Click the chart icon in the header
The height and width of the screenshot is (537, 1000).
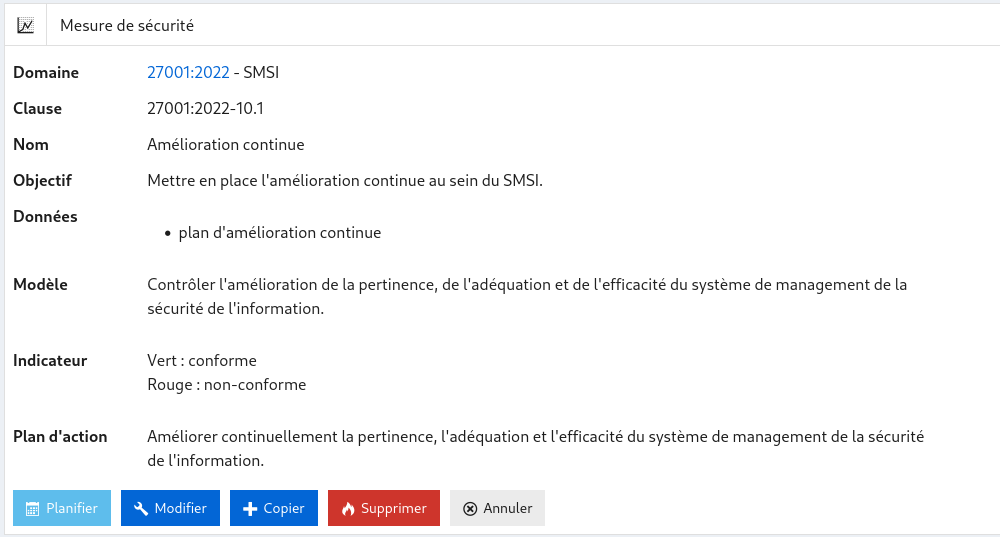tap(26, 25)
